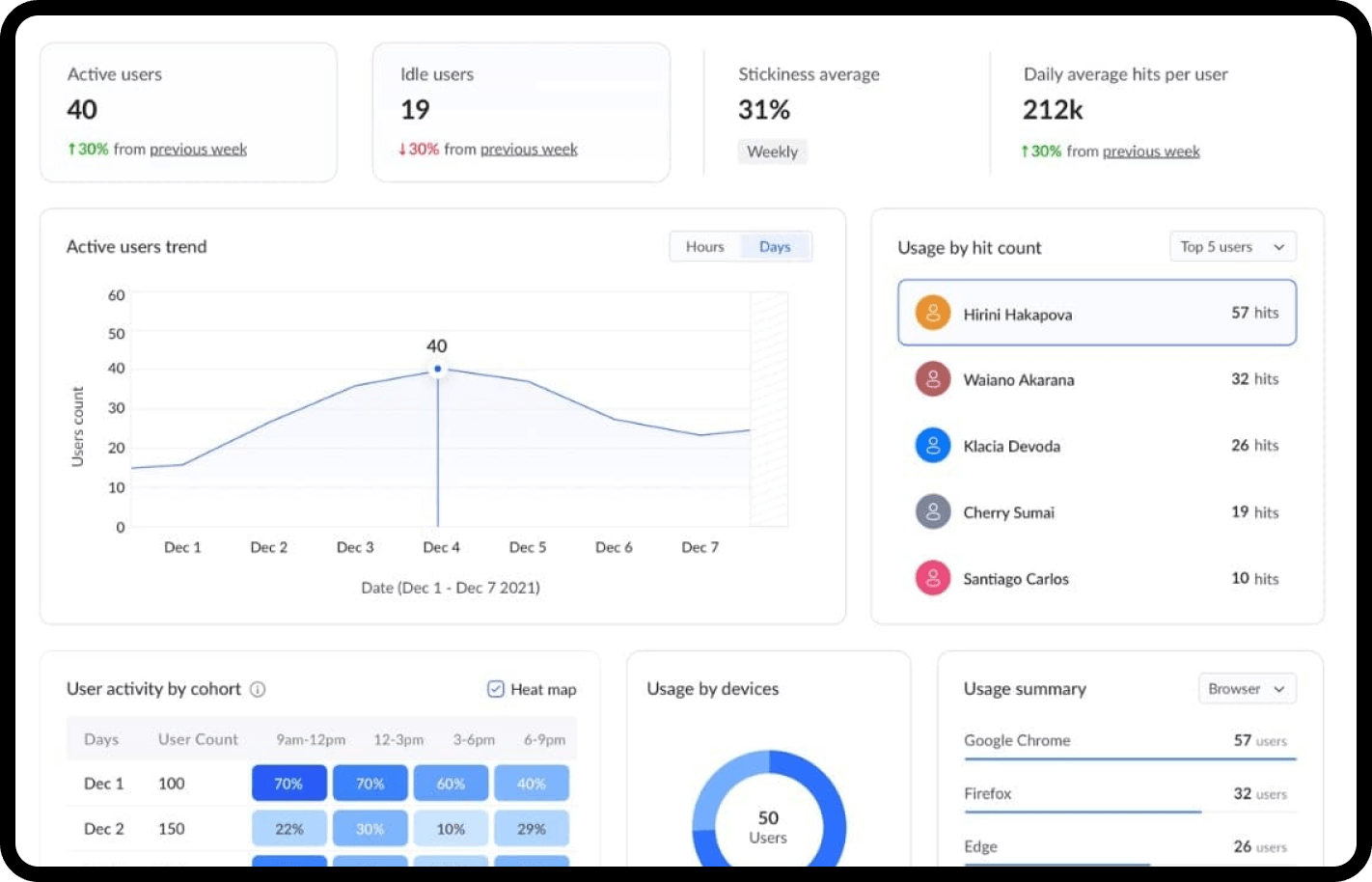This screenshot has height=882, width=1372.
Task: Open previous week link under Active users
Action: (x=198, y=150)
